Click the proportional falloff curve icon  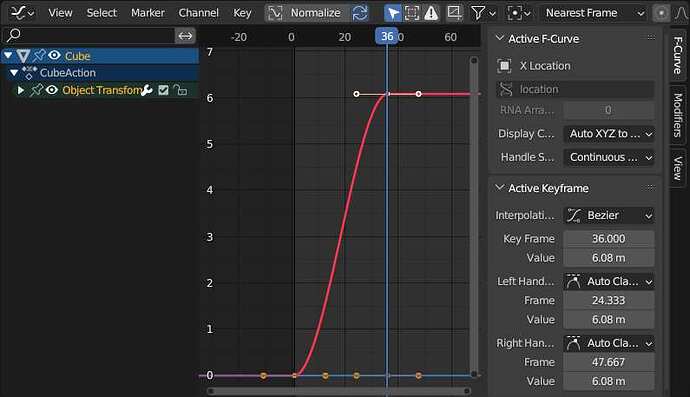click(x=681, y=13)
